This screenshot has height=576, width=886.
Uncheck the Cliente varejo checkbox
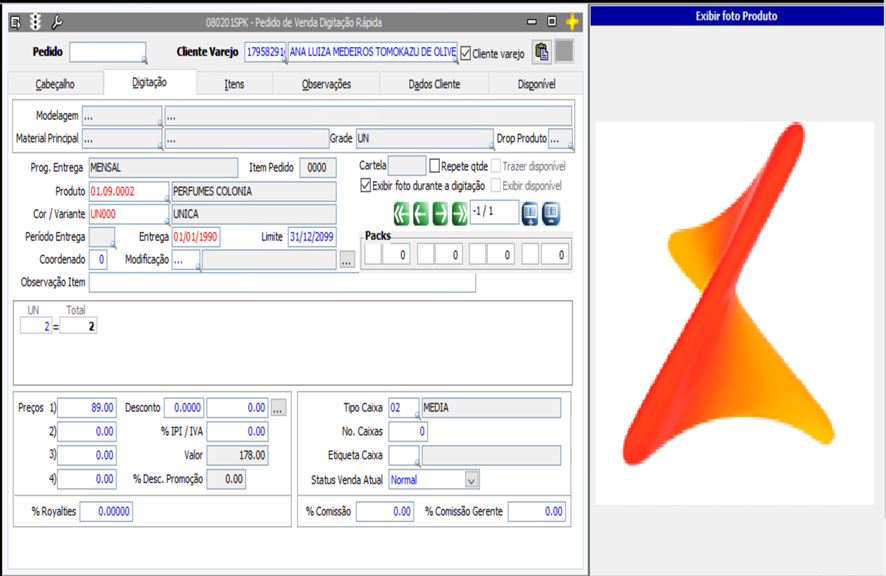point(466,53)
